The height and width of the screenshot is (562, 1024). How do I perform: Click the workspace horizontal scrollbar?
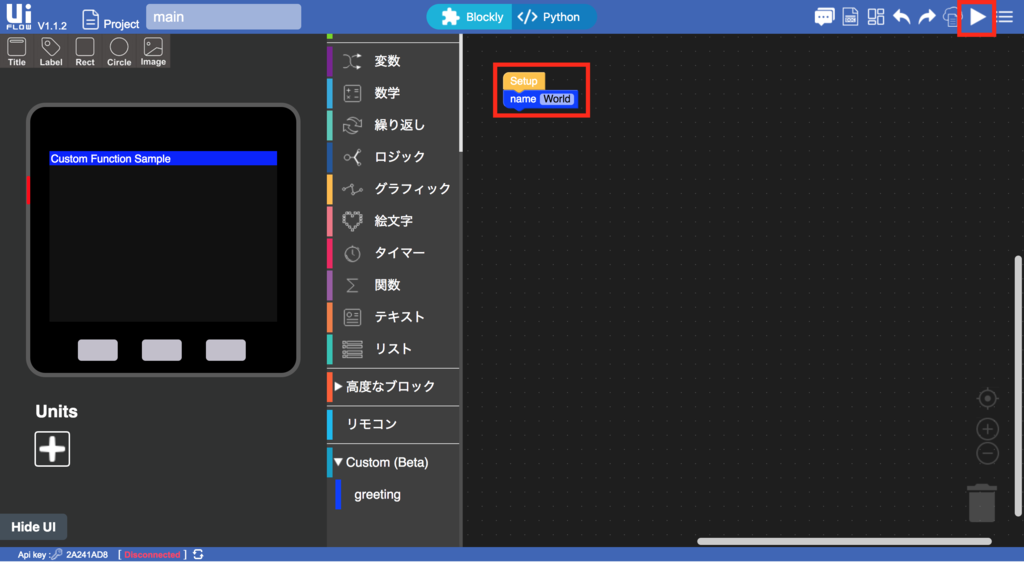[x=844, y=541]
